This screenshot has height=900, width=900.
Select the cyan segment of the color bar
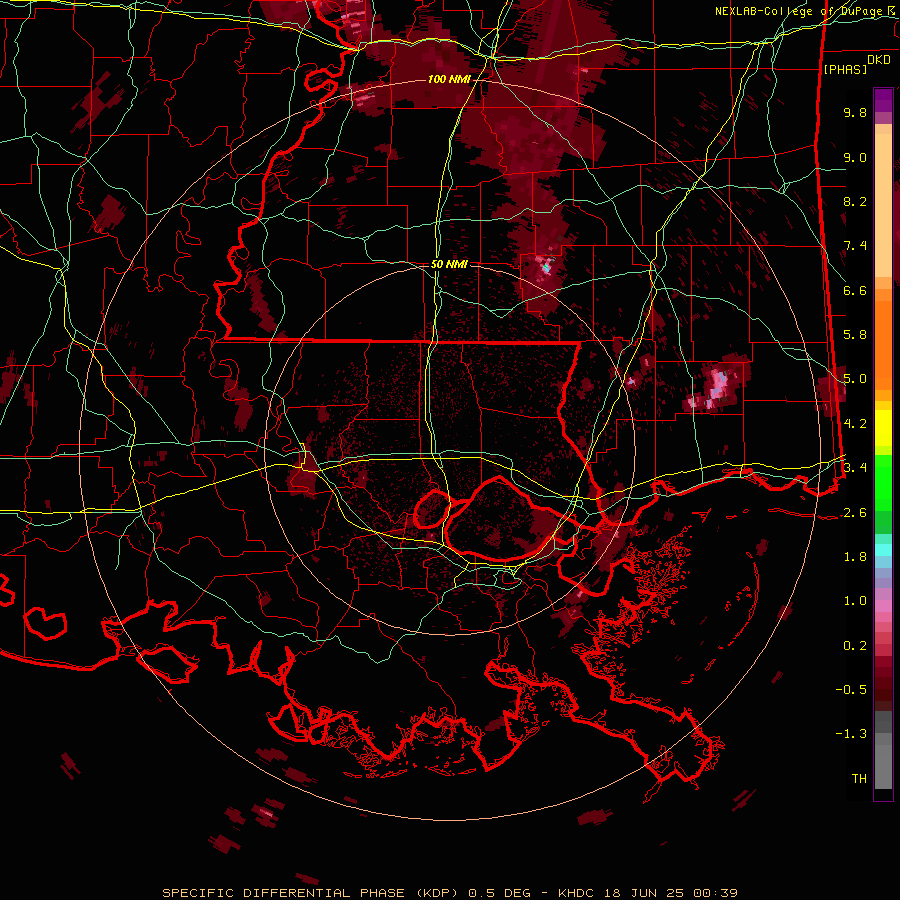coord(883,550)
